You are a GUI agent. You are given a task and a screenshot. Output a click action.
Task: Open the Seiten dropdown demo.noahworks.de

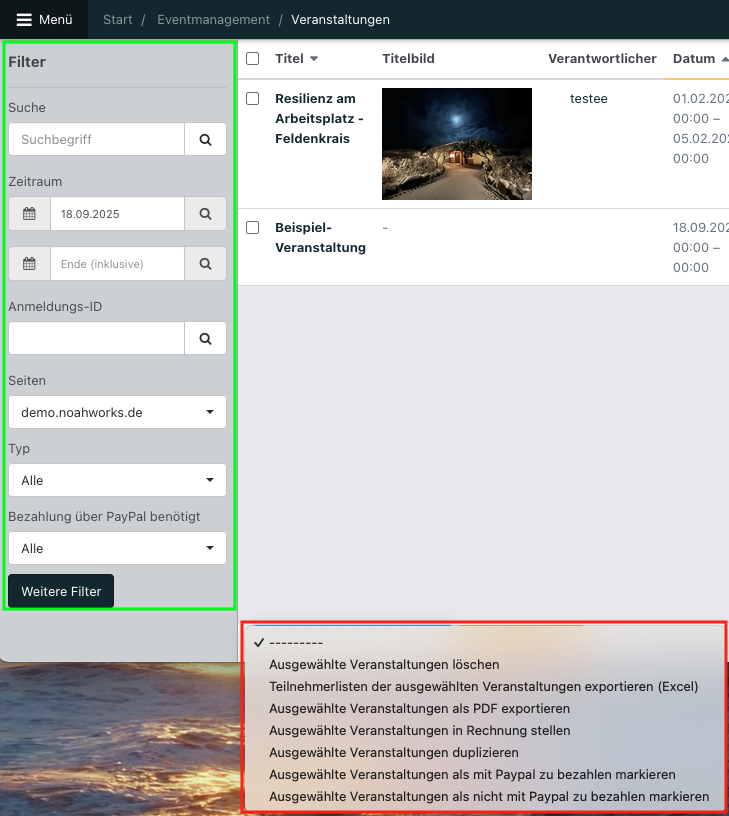pos(118,412)
